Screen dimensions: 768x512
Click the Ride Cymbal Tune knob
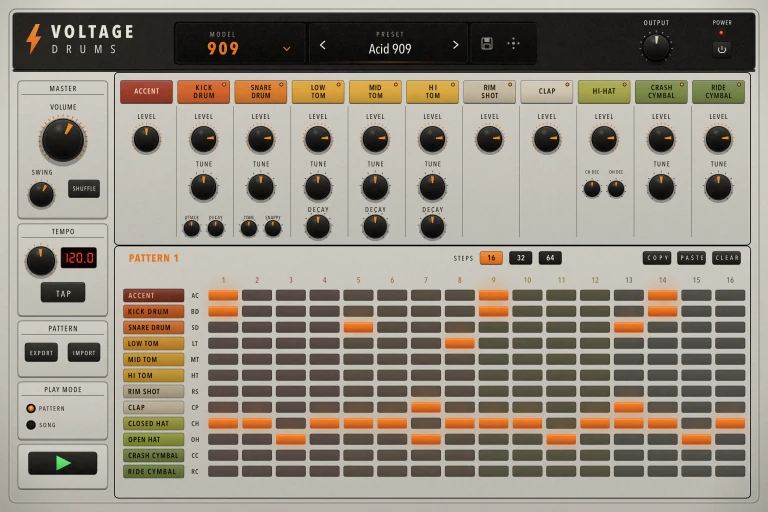(719, 187)
